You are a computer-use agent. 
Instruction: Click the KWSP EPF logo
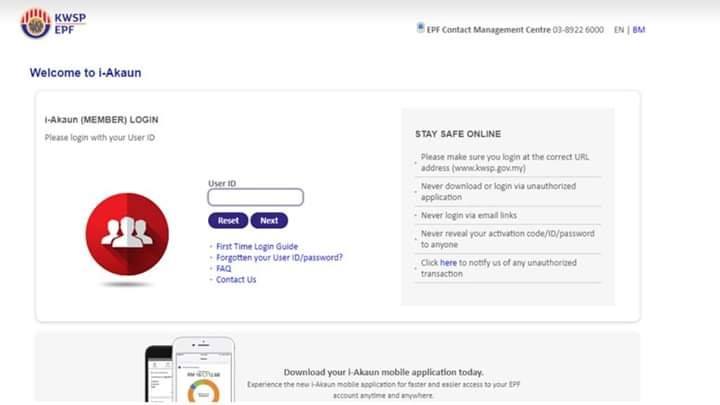point(53,23)
